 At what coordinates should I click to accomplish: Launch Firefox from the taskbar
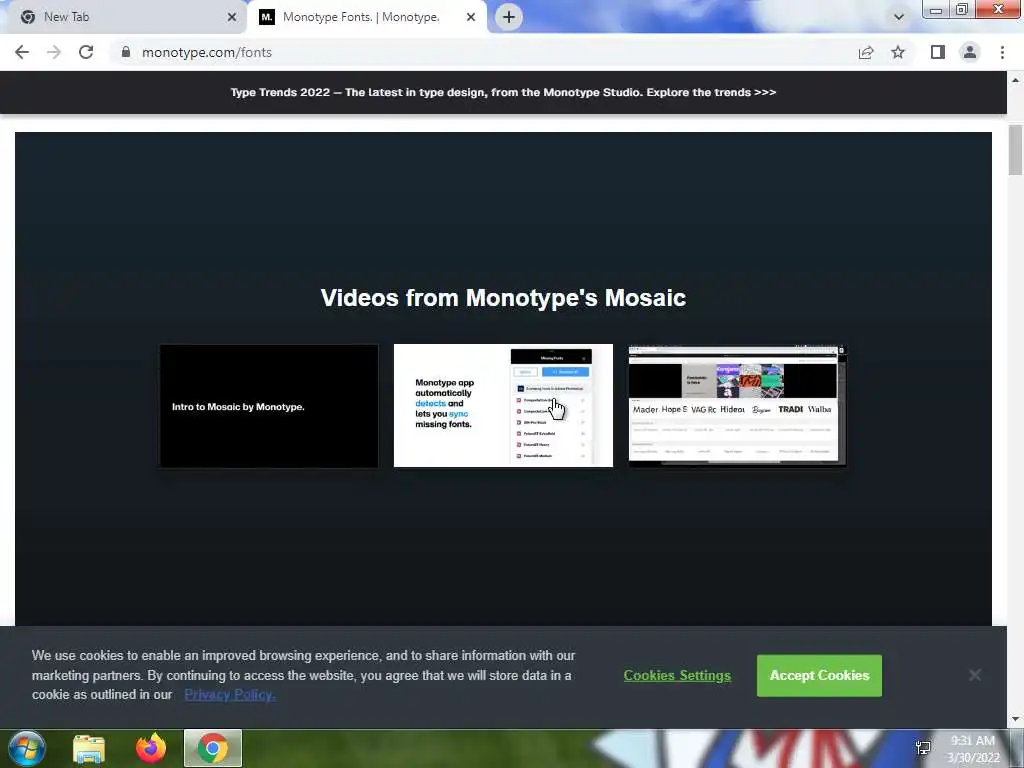(x=151, y=748)
